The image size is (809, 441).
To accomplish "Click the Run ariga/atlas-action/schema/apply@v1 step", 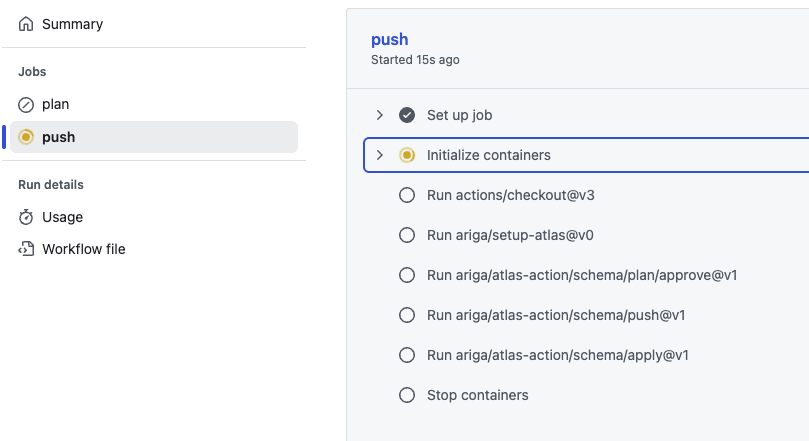I will coord(558,355).
